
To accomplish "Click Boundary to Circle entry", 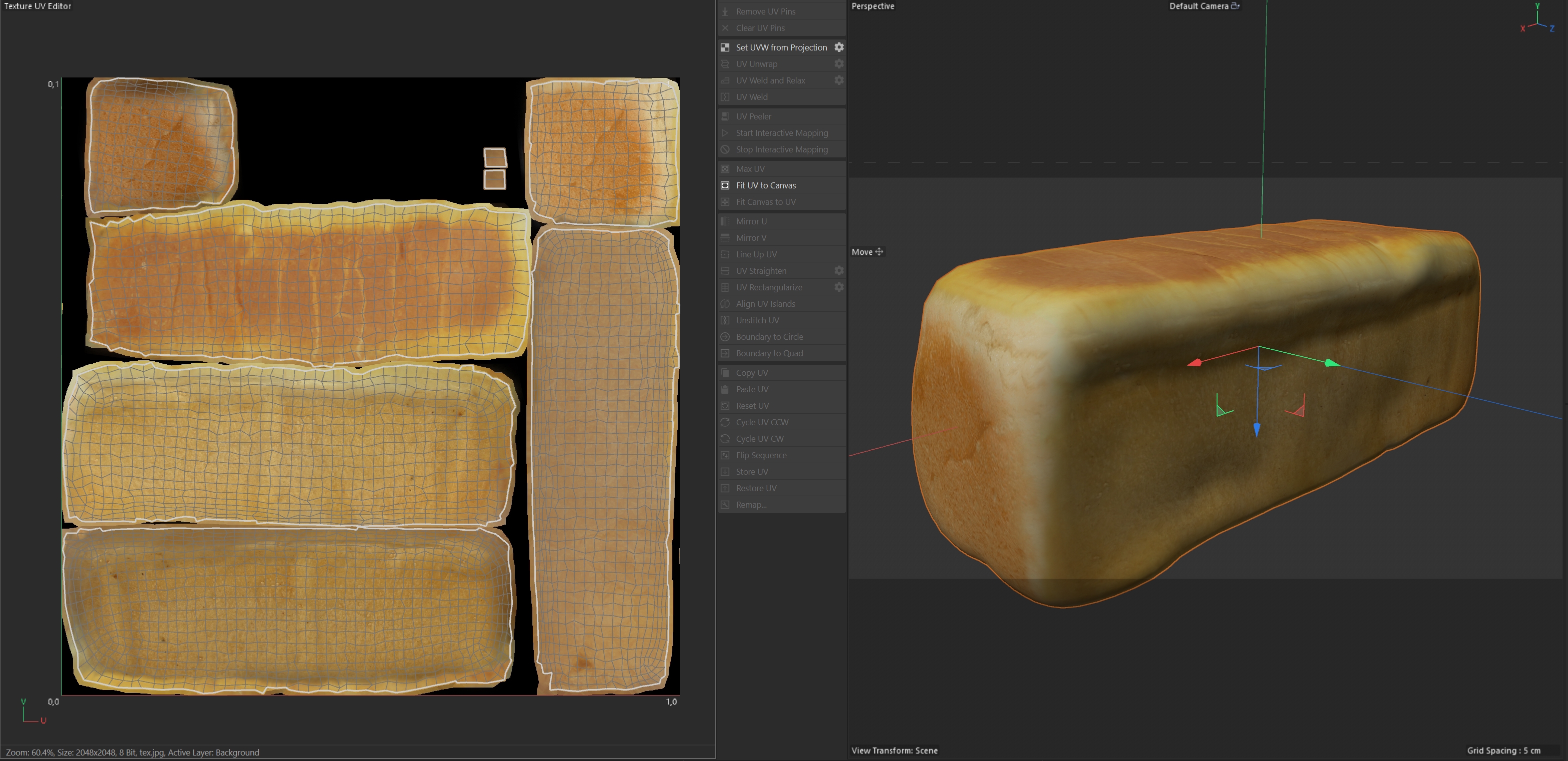I will coord(769,336).
